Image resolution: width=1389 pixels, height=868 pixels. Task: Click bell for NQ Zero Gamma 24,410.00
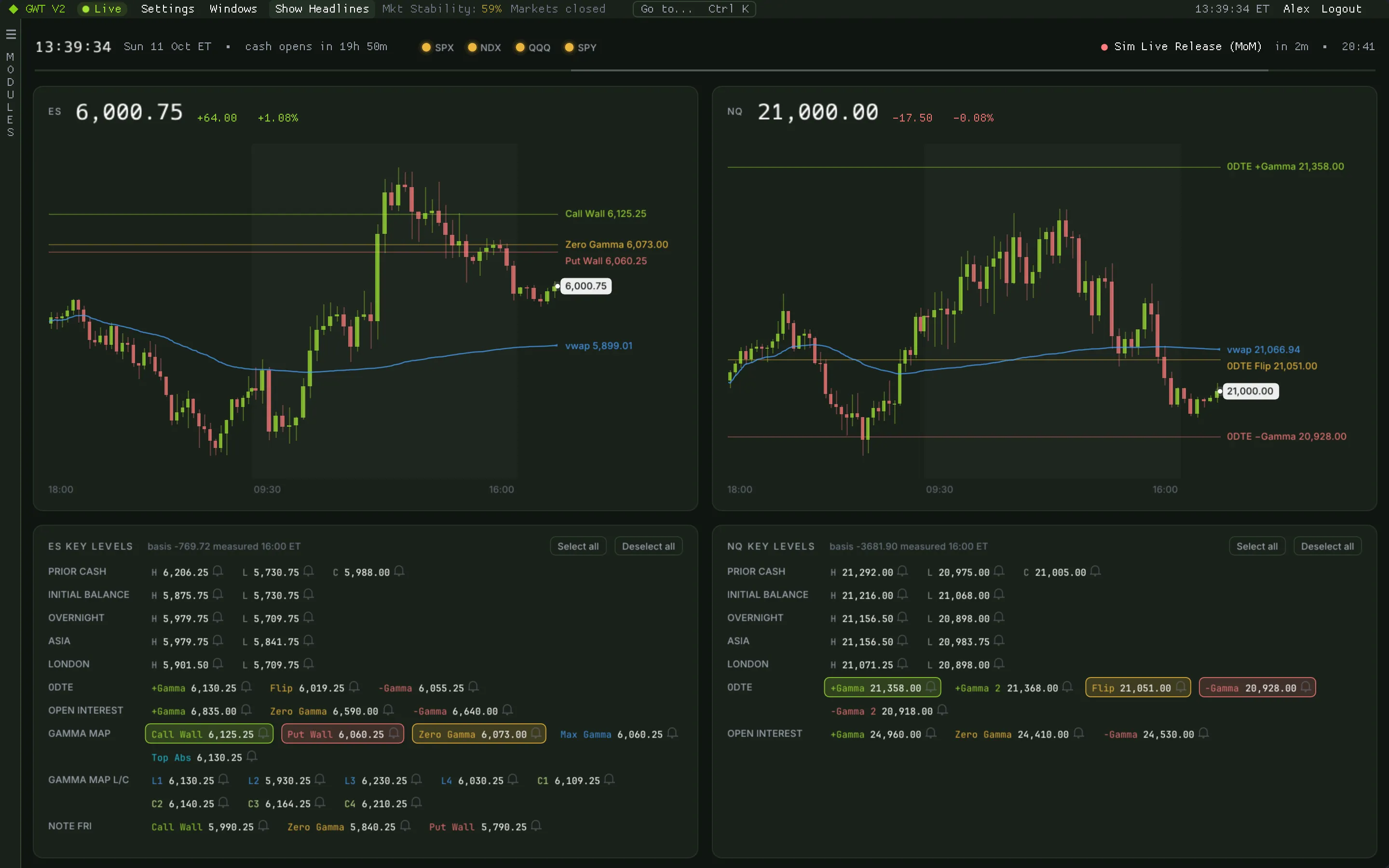click(x=1078, y=733)
